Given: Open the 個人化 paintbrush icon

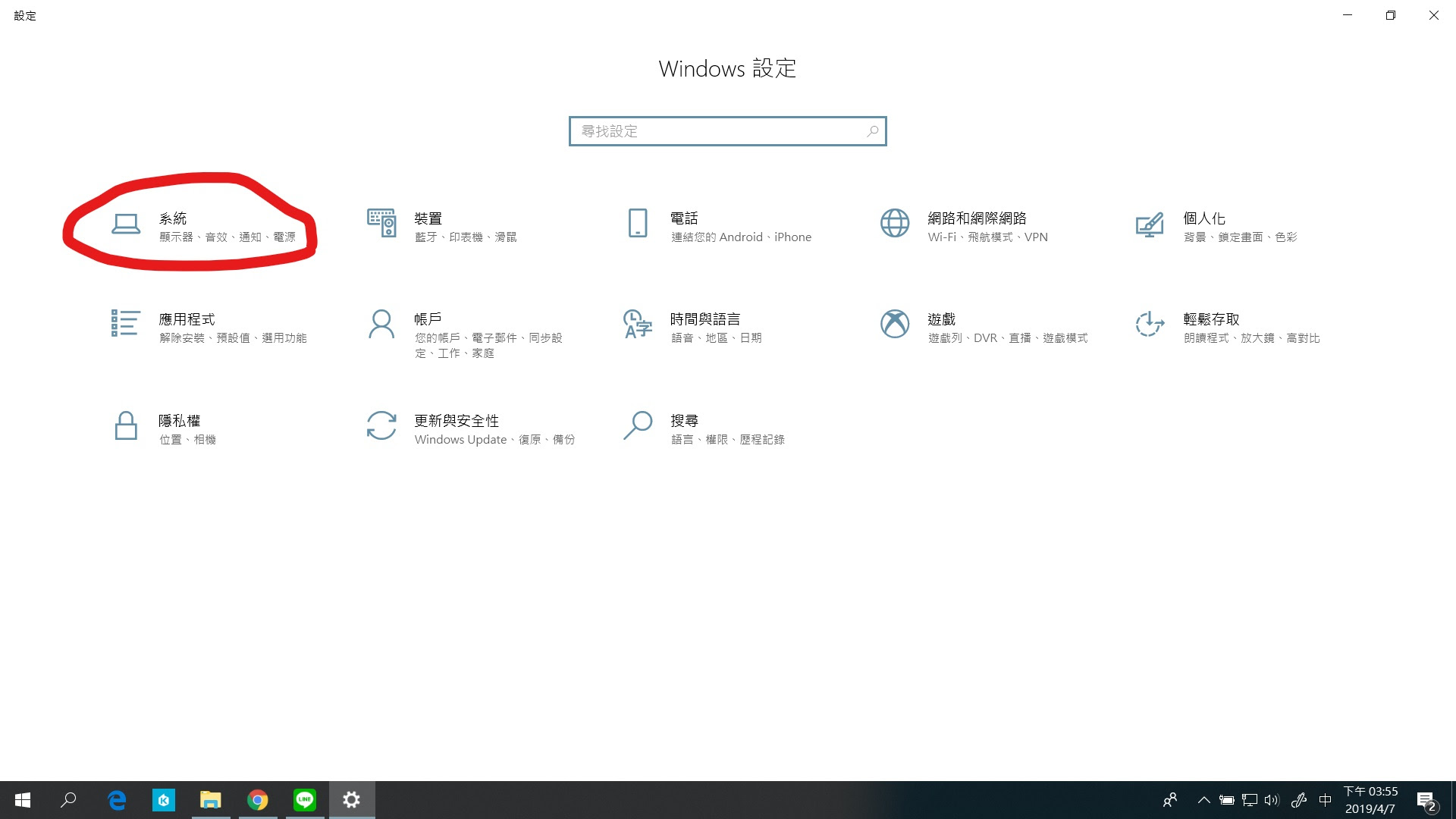Looking at the screenshot, I should pos(1150,224).
